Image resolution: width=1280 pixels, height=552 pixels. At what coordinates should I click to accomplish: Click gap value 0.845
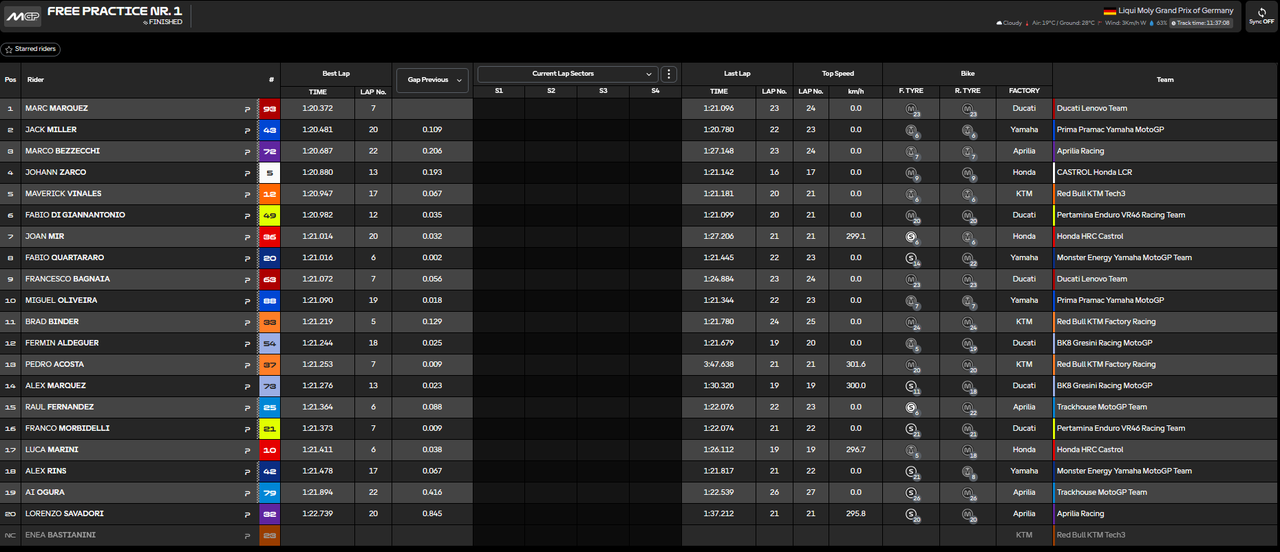432,513
